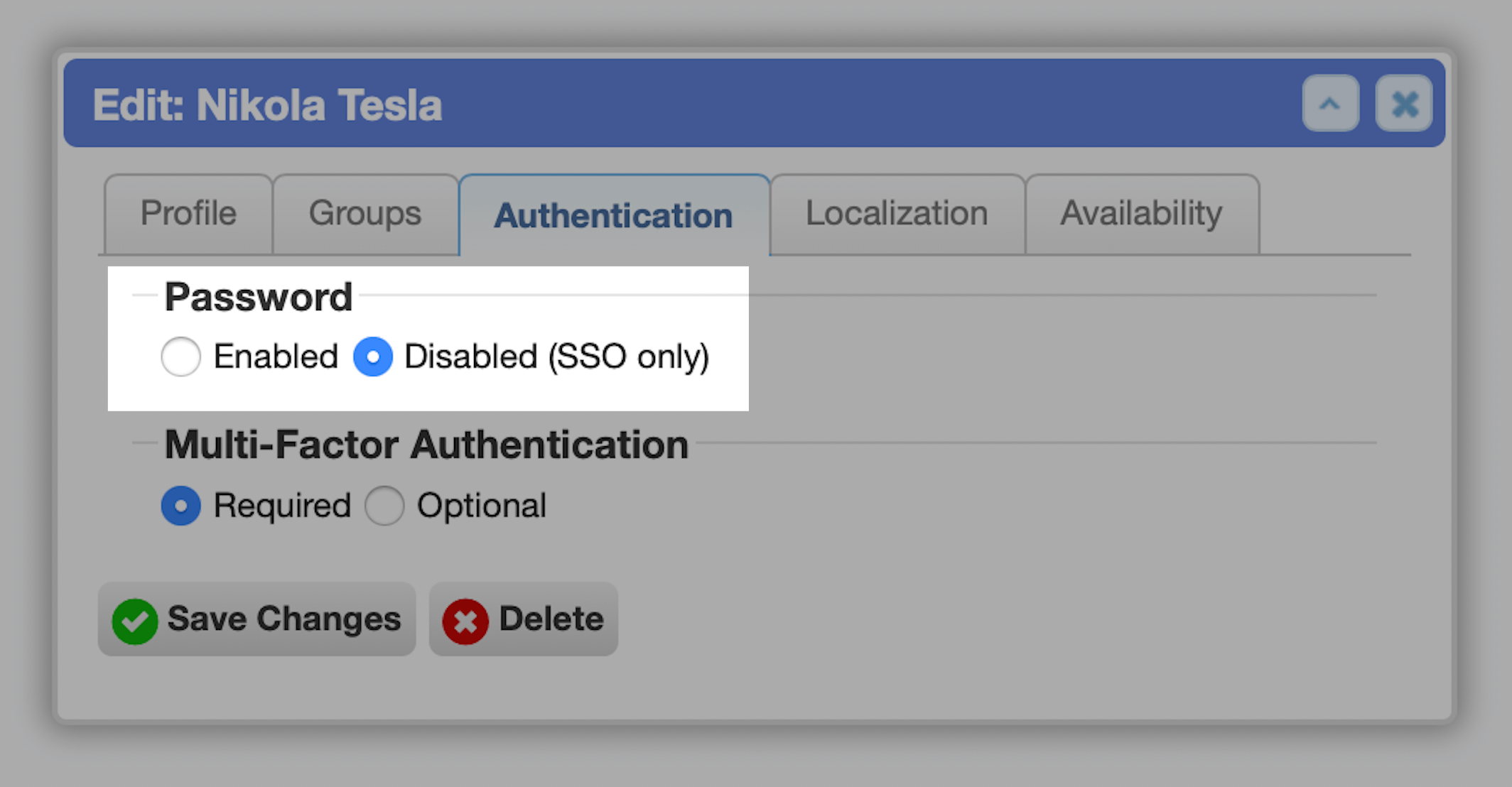Click the Optional label text

pyautogui.click(x=482, y=506)
